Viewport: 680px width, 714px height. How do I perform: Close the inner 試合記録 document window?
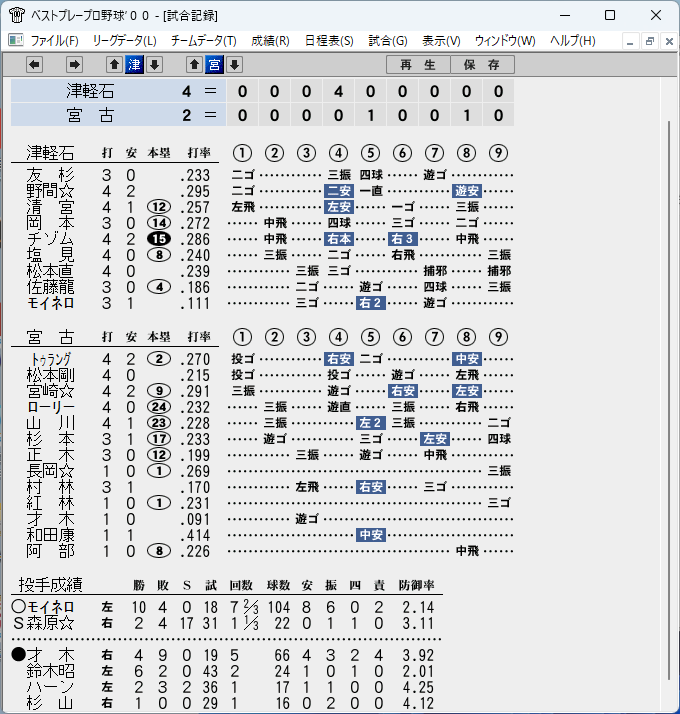pos(669,42)
